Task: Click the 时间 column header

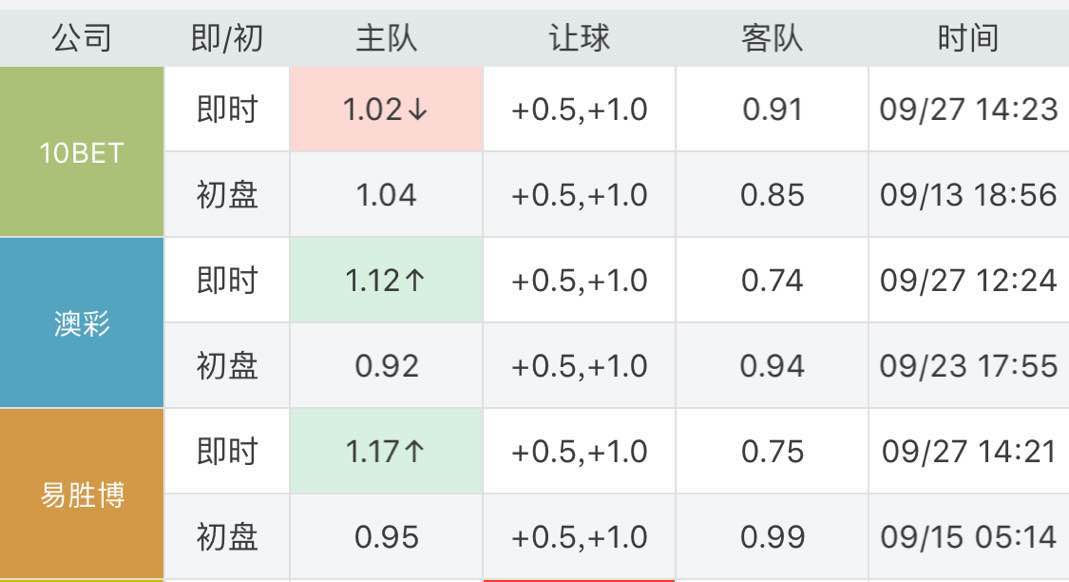Action: (x=968, y=39)
